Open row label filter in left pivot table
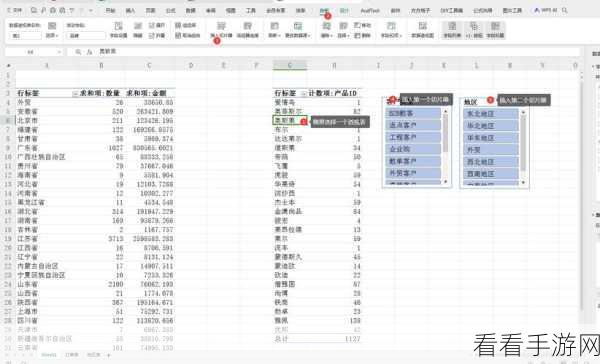Screen dimensions: 600x364 [x=75, y=93]
